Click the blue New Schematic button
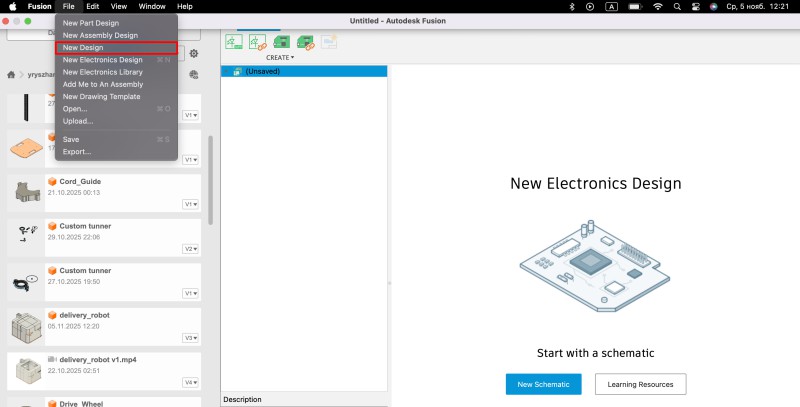This screenshot has width=800, height=407. click(x=543, y=384)
